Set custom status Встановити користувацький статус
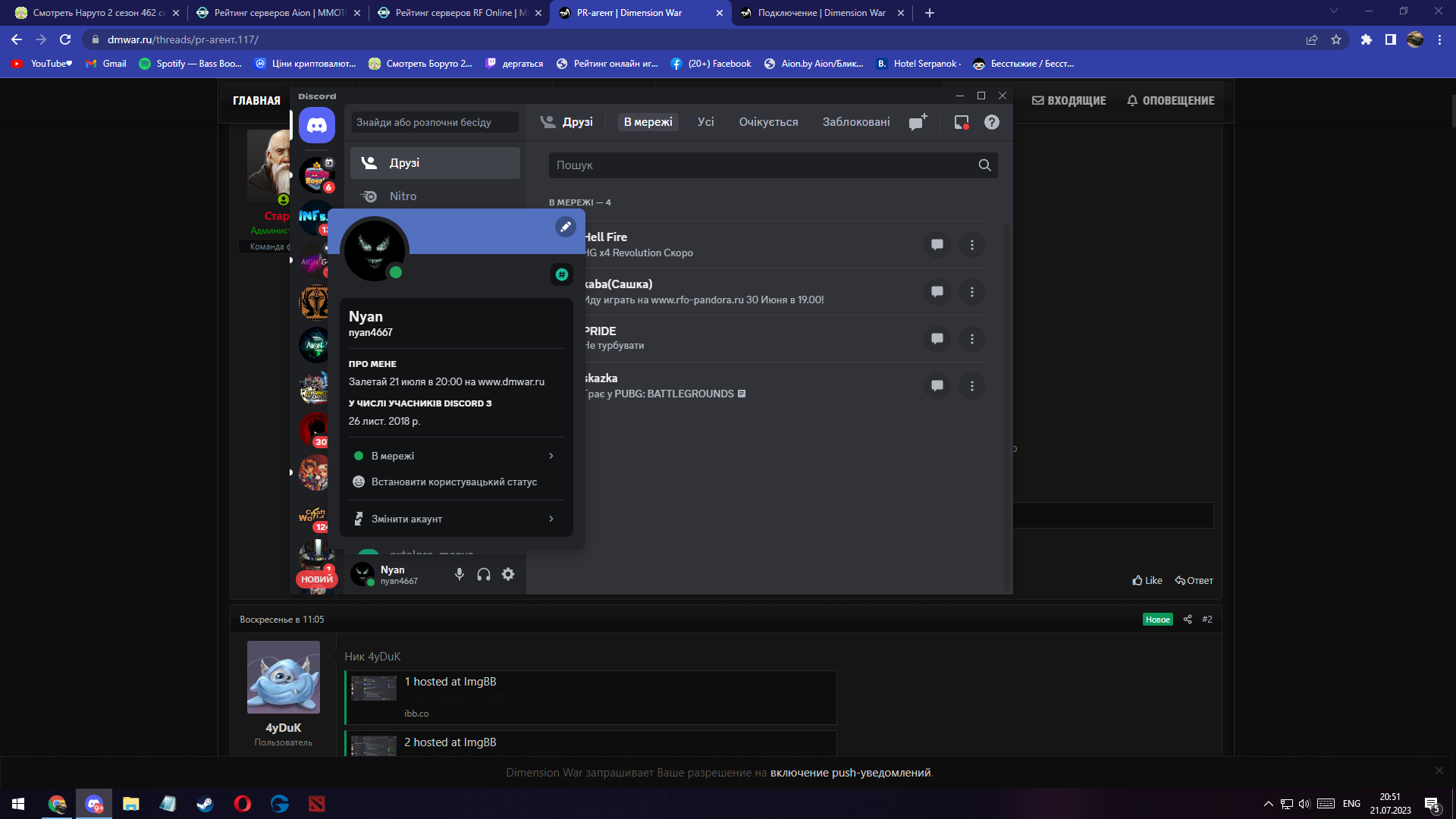This screenshot has width=1456, height=819. pyautogui.click(x=455, y=482)
